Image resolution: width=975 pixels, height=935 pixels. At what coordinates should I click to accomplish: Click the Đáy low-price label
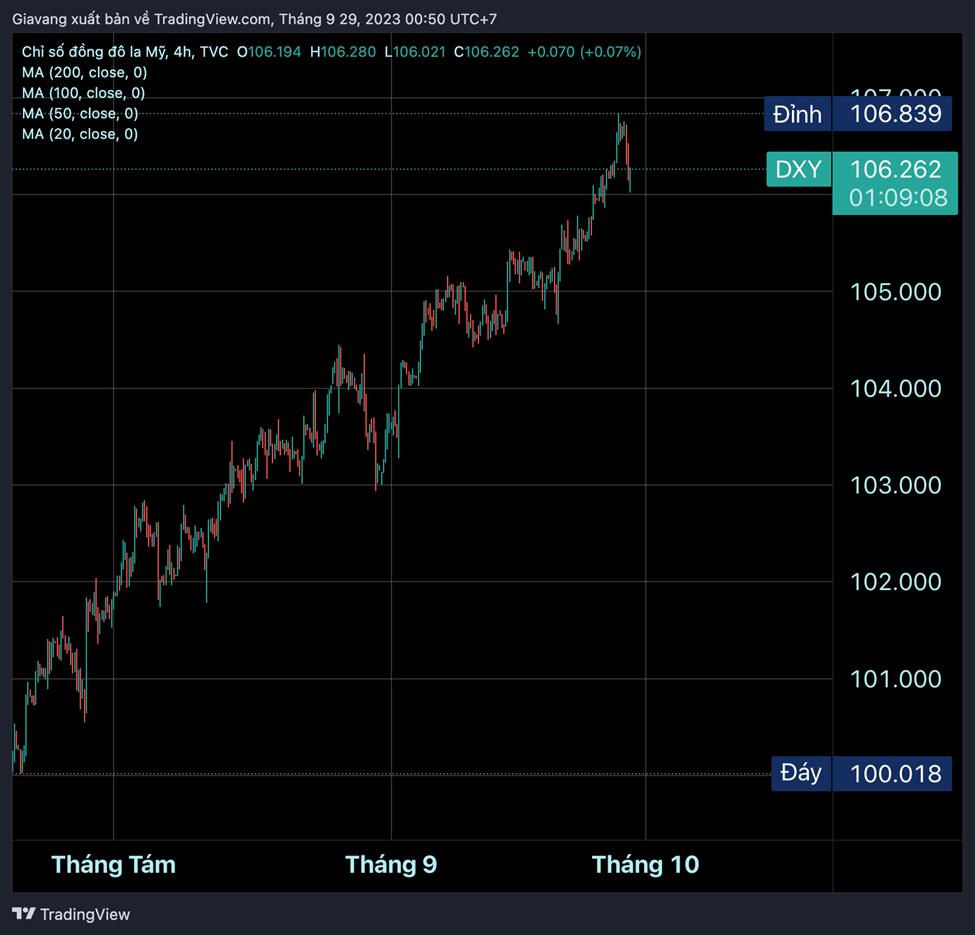tap(800, 773)
